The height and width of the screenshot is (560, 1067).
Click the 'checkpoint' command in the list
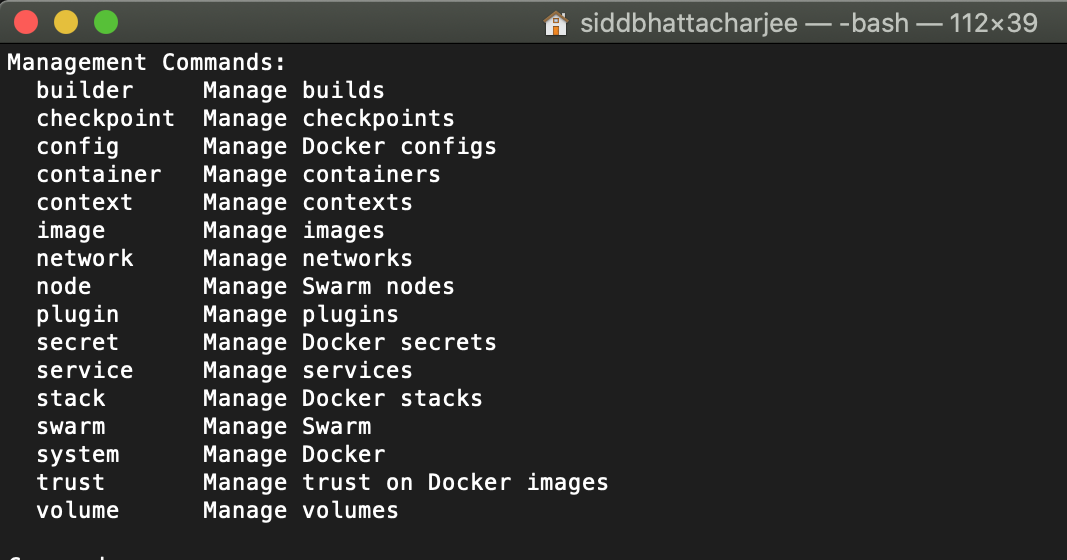point(105,119)
